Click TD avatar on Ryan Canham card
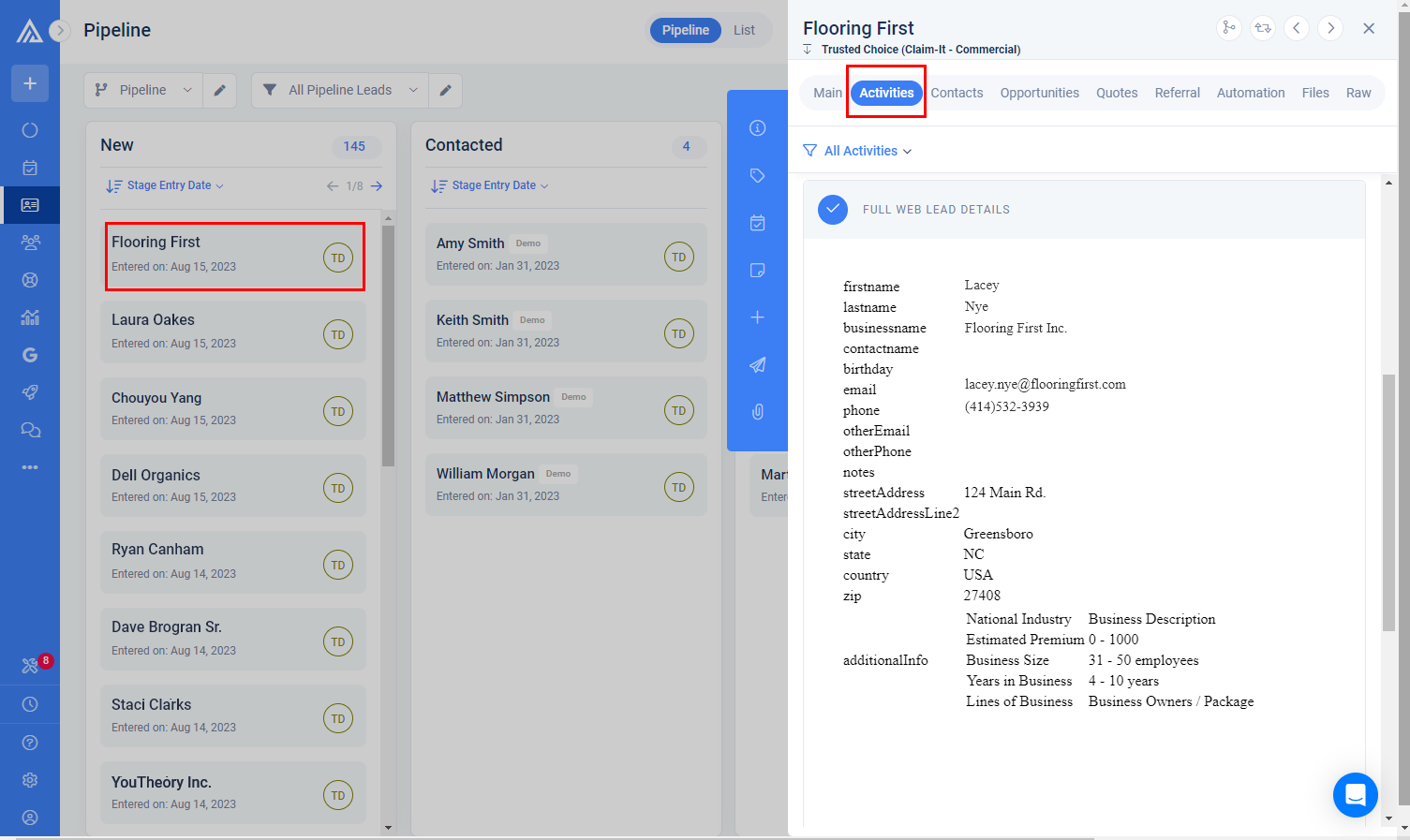Screen dimensions: 1410x840 (x=338, y=565)
